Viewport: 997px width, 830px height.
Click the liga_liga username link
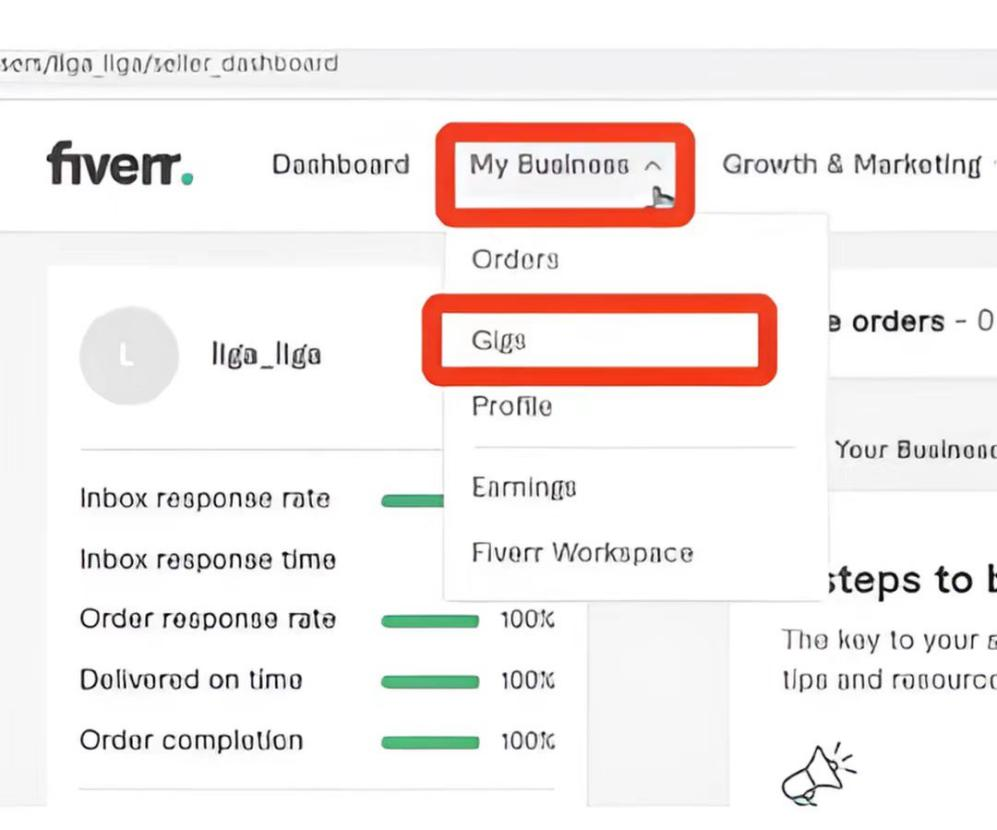pyautogui.click(x=266, y=355)
